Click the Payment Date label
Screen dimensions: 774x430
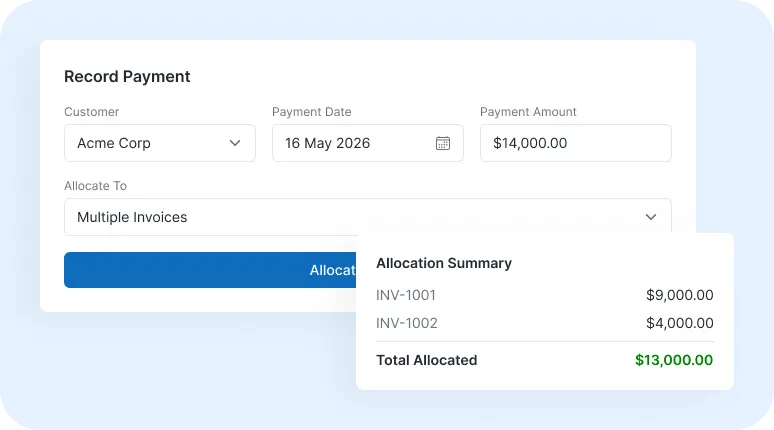pos(311,112)
